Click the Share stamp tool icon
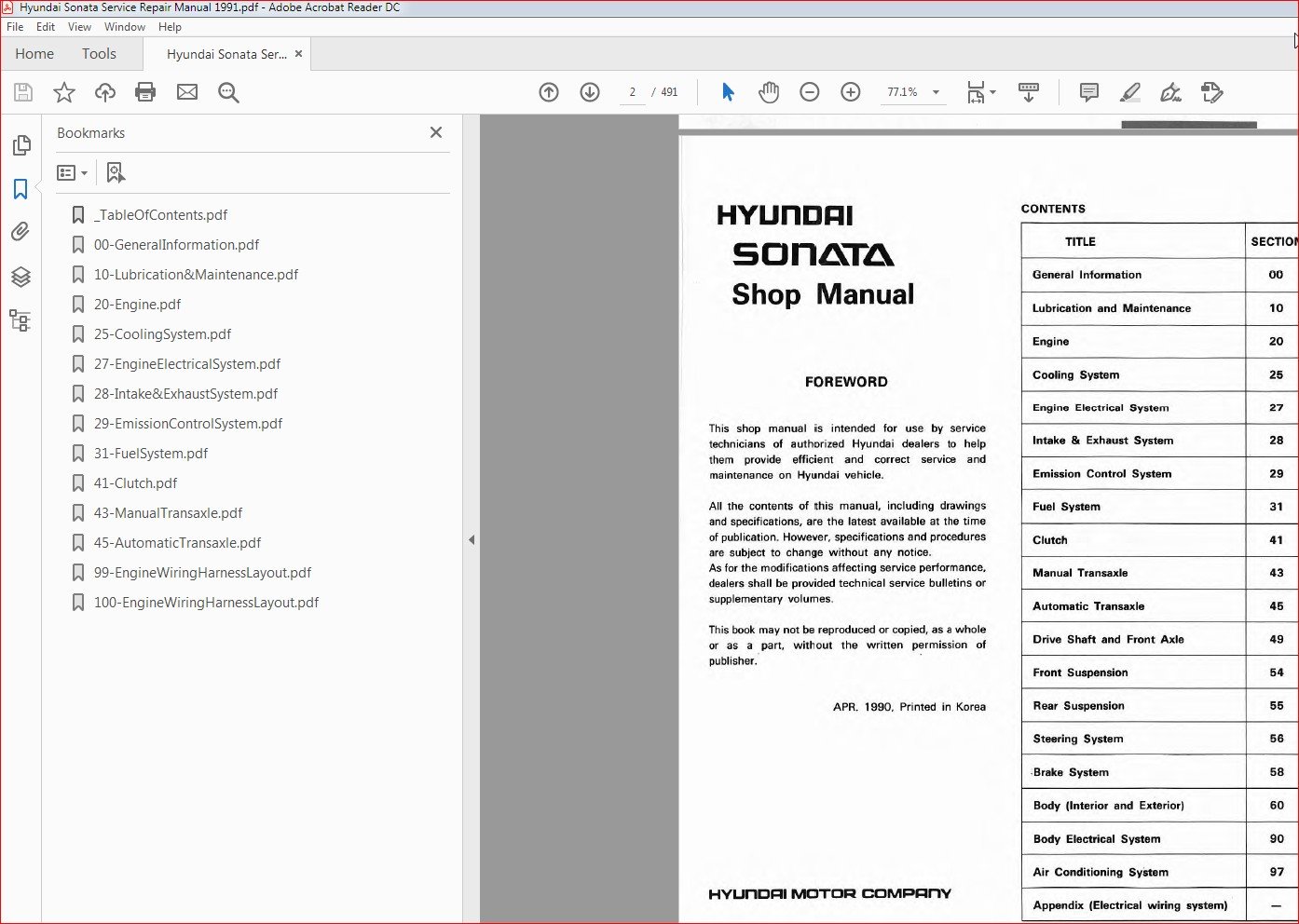The image size is (1299, 924). click(x=1212, y=92)
